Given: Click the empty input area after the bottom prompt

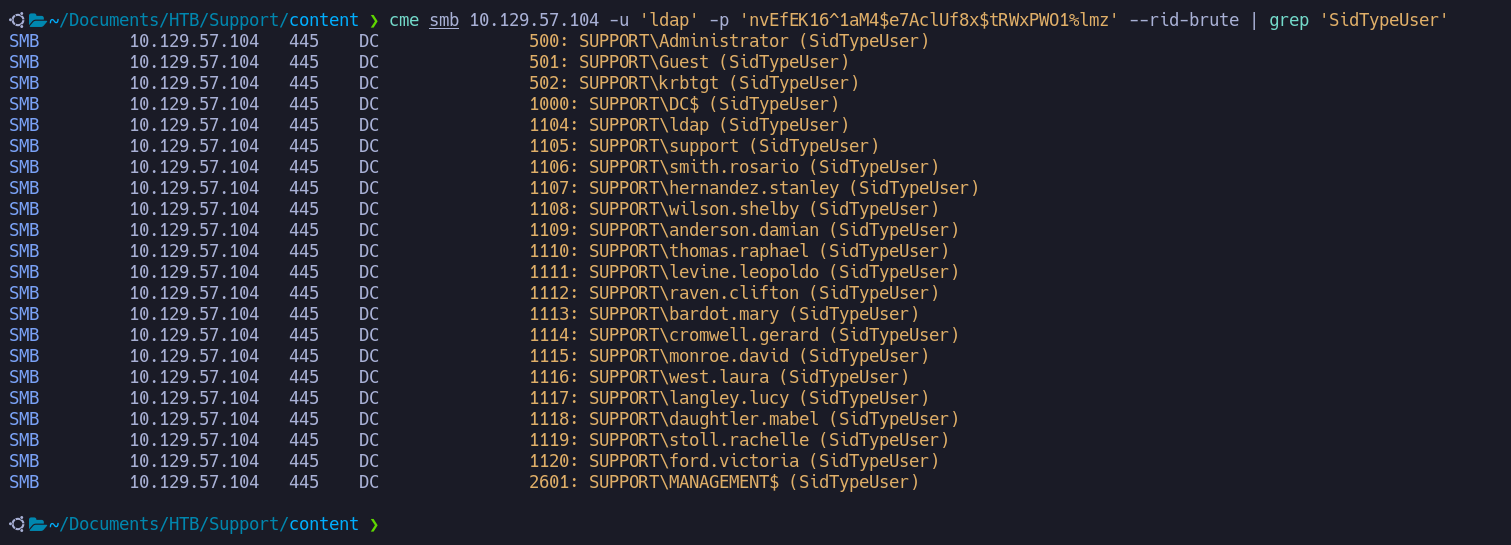Looking at the screenshot, I should point(700,524).
